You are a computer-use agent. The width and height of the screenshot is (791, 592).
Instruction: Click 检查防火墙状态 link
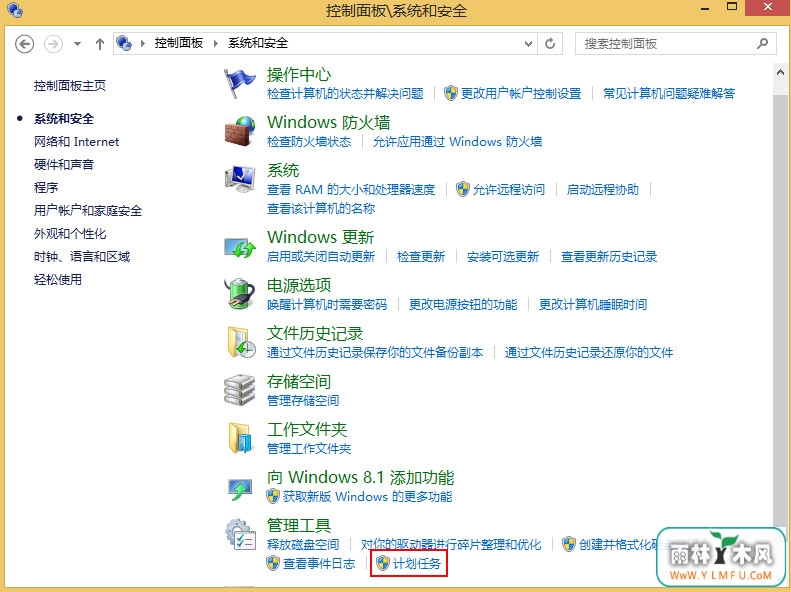pyautogui.click(x=309, y=142)
